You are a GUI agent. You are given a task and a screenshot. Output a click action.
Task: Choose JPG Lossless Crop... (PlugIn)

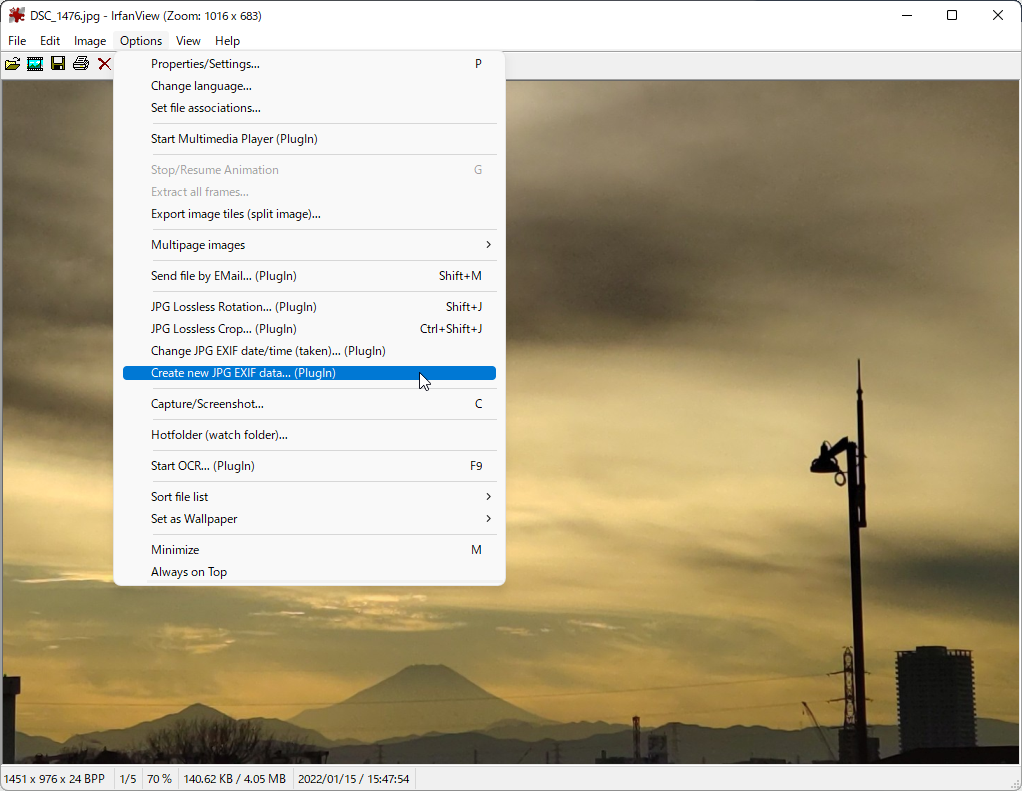coord(310,329)
